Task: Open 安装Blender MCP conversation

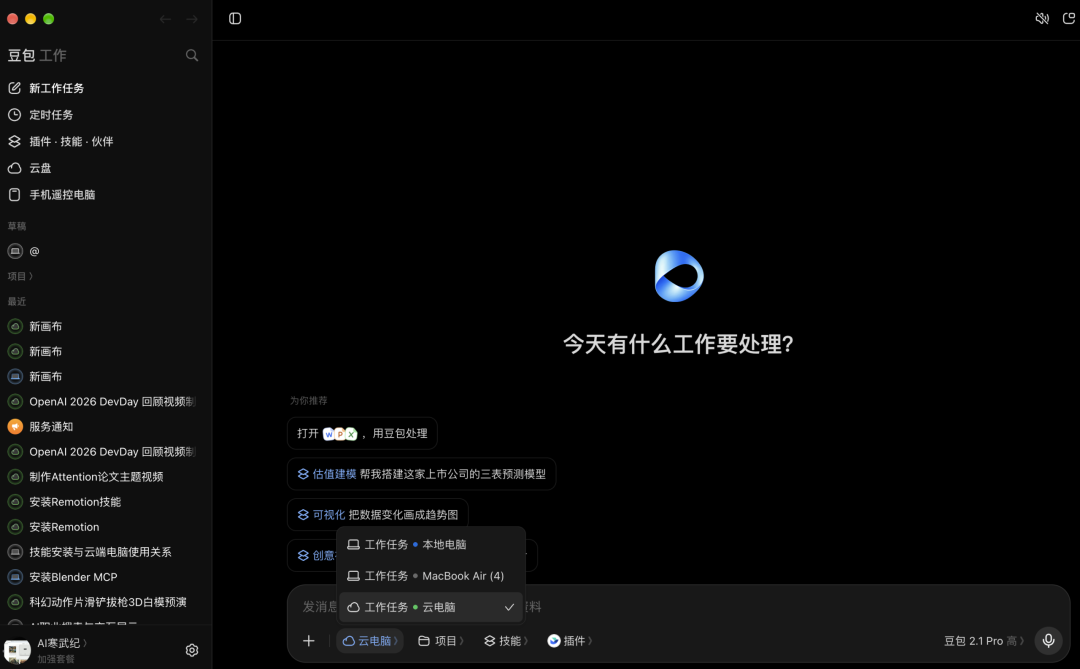Action: (105, 577)
